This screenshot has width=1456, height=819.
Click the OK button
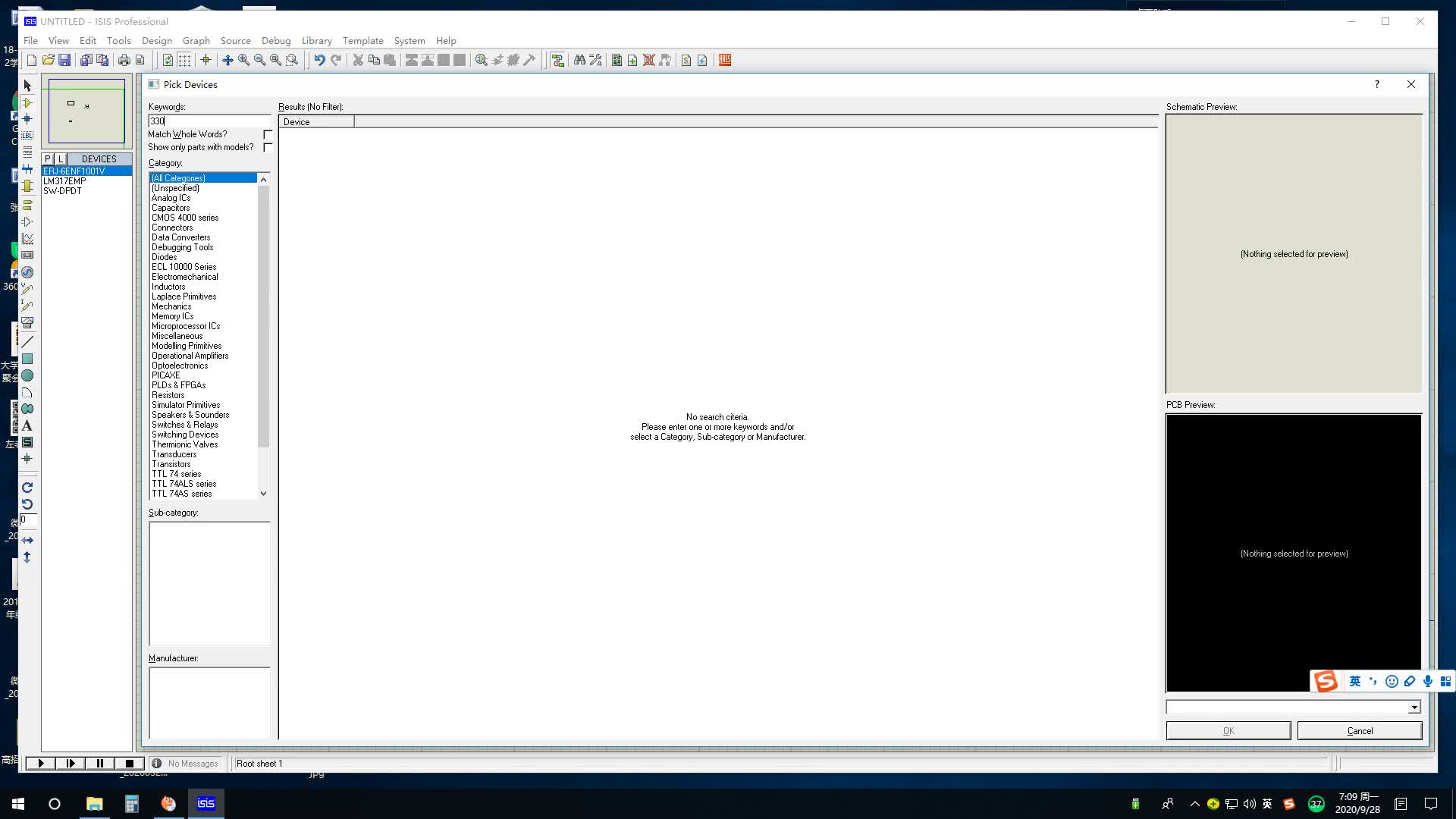(x=1228, y=730)
